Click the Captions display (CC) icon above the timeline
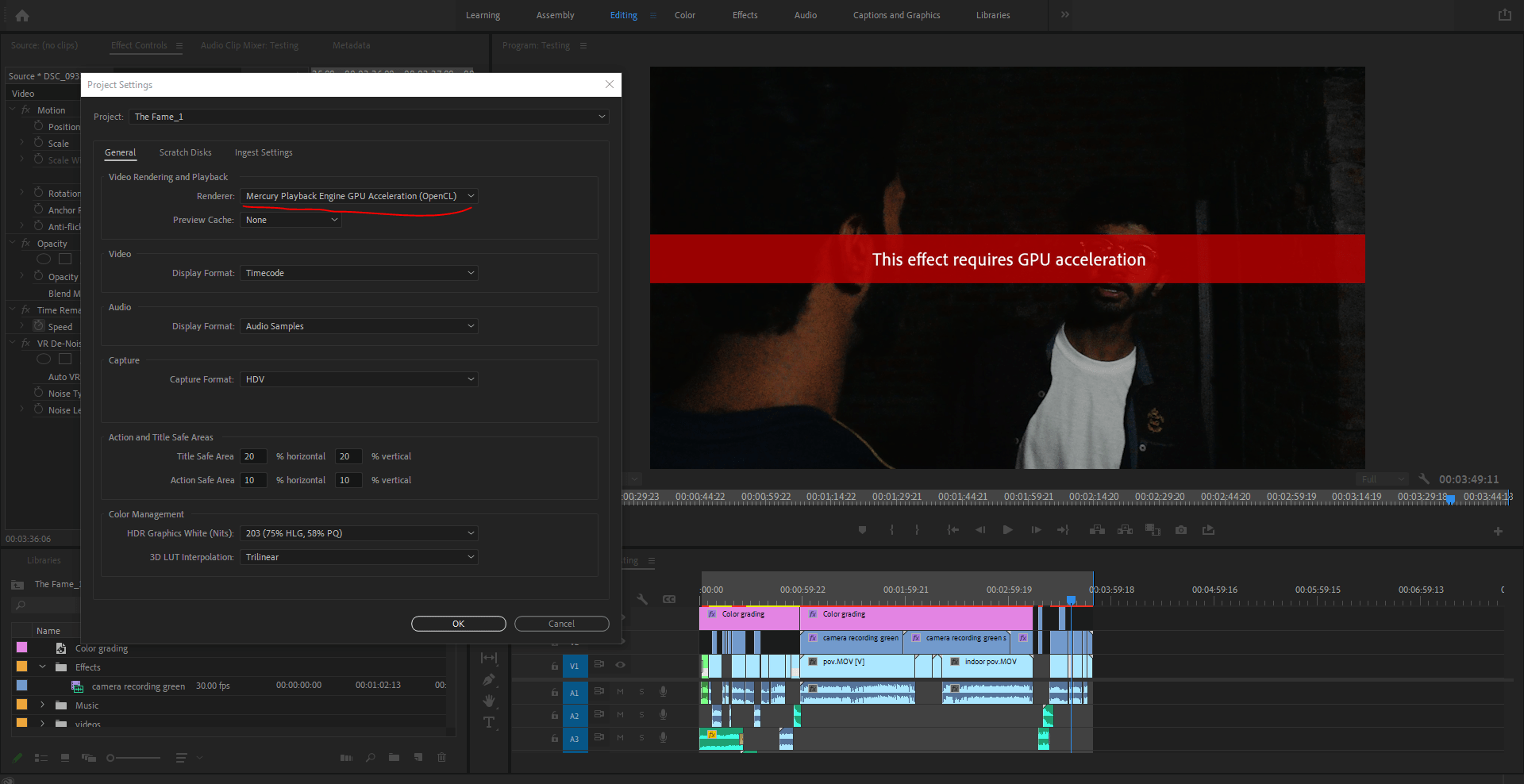The height and width of the screenshot is (784, 1524). 669,599
